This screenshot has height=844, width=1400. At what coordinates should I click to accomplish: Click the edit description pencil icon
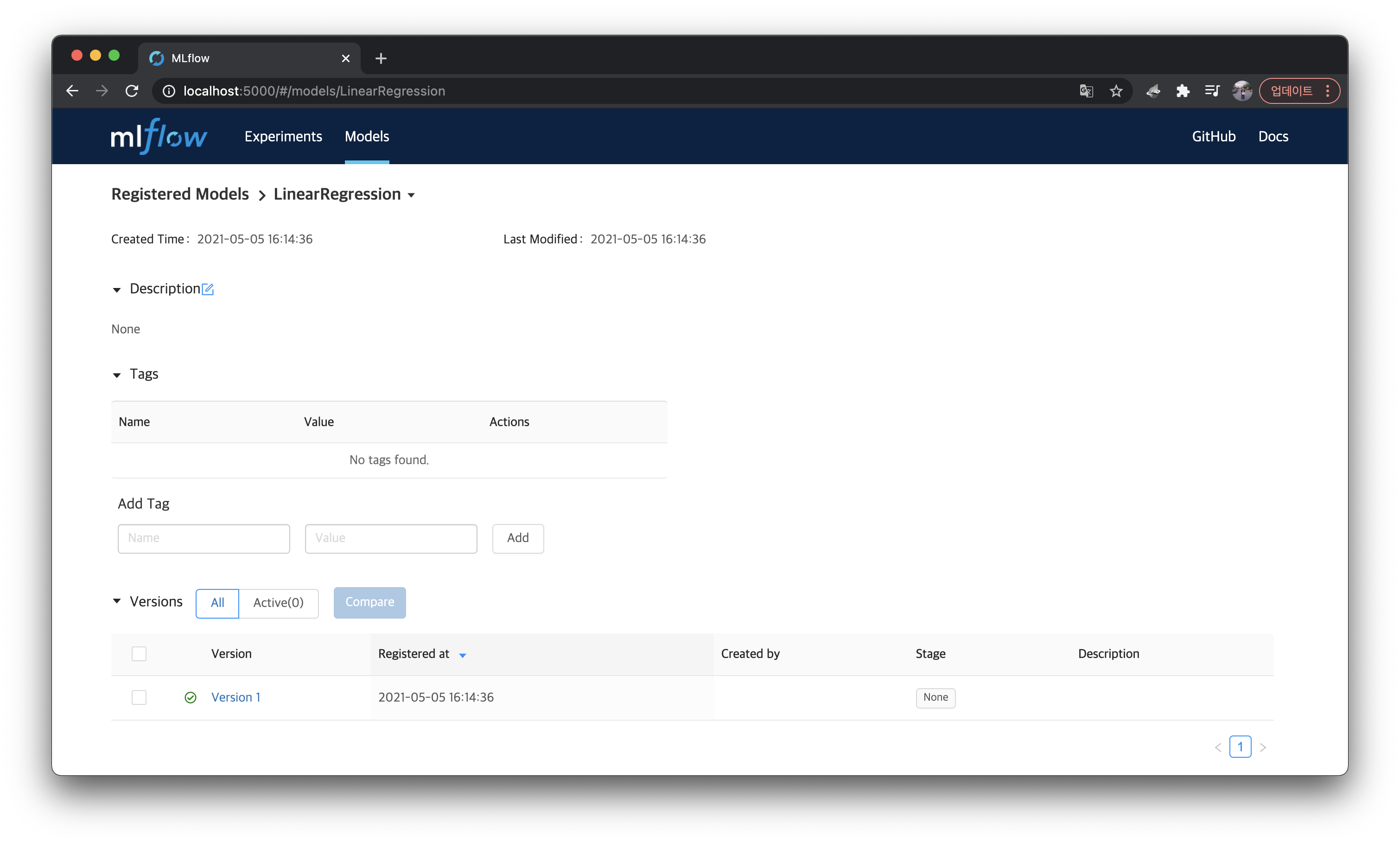[x=208, y=289]
